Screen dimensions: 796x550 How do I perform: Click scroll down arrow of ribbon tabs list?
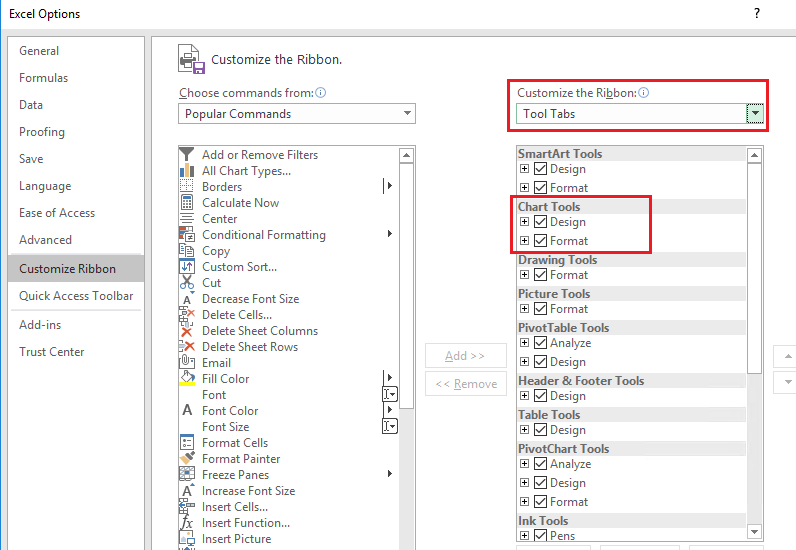pos(754,532)
